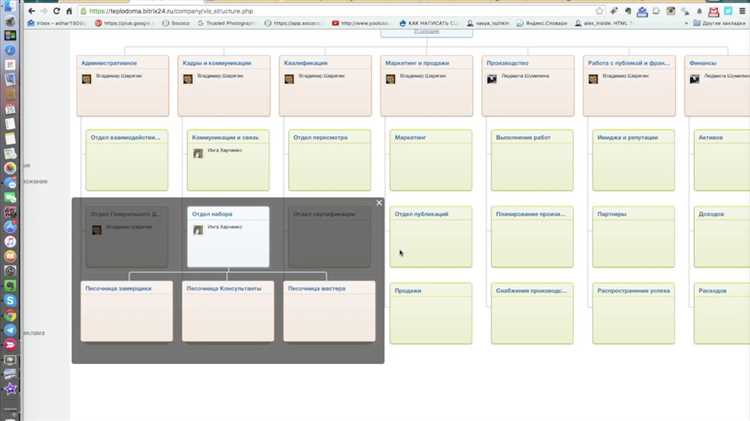The height and width of the screenshot is (421, 750).
Task: Select the dimmed Отдел Поверенного card
Action: tap(127, 237)
